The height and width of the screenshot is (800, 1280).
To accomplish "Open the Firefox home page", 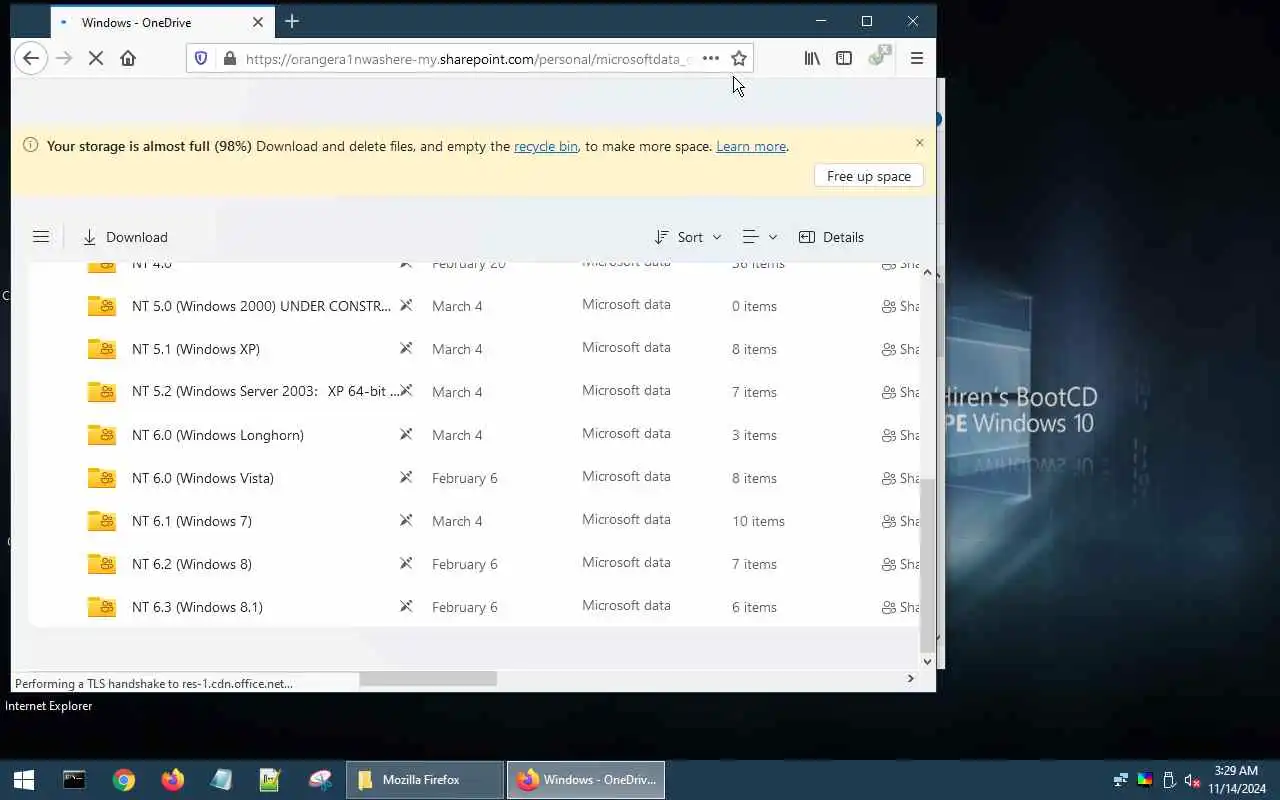I will coord(128,58).
